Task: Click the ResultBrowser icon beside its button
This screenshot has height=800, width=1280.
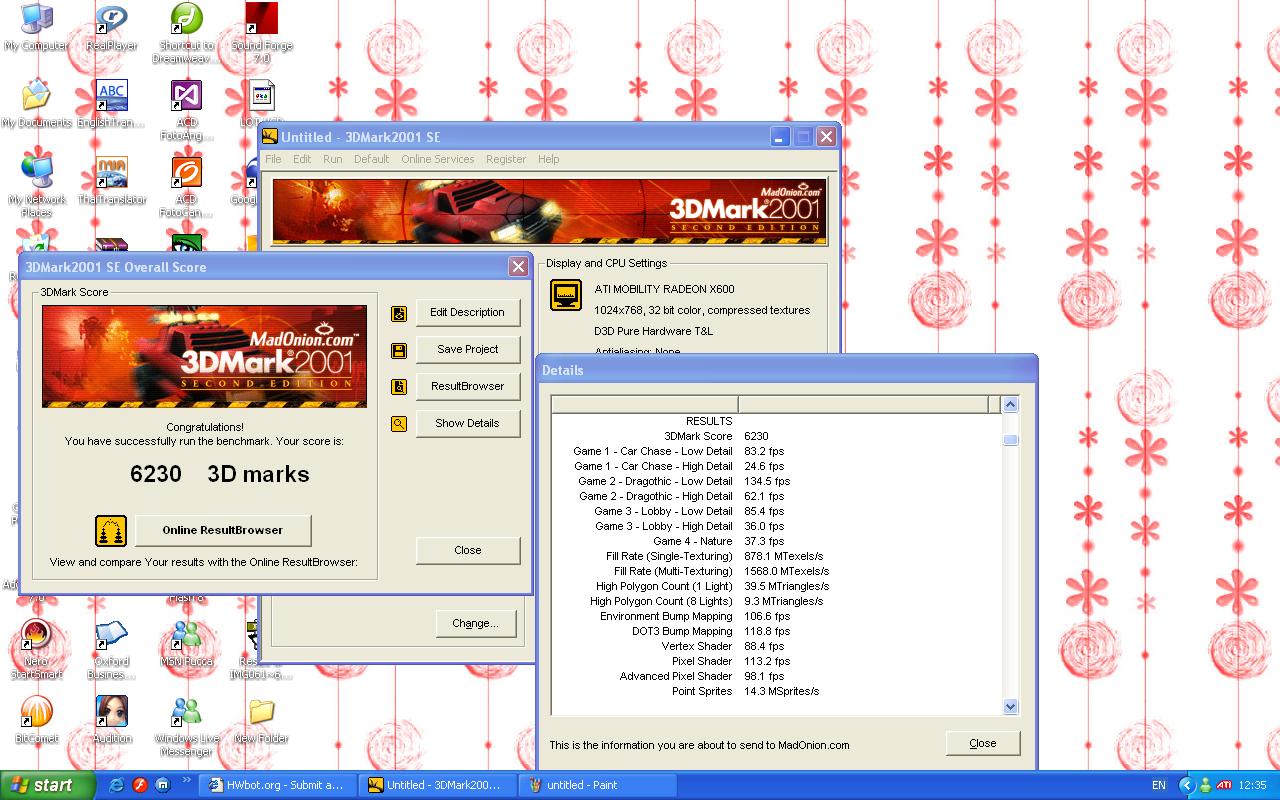Action: click(x=399, y=387)
